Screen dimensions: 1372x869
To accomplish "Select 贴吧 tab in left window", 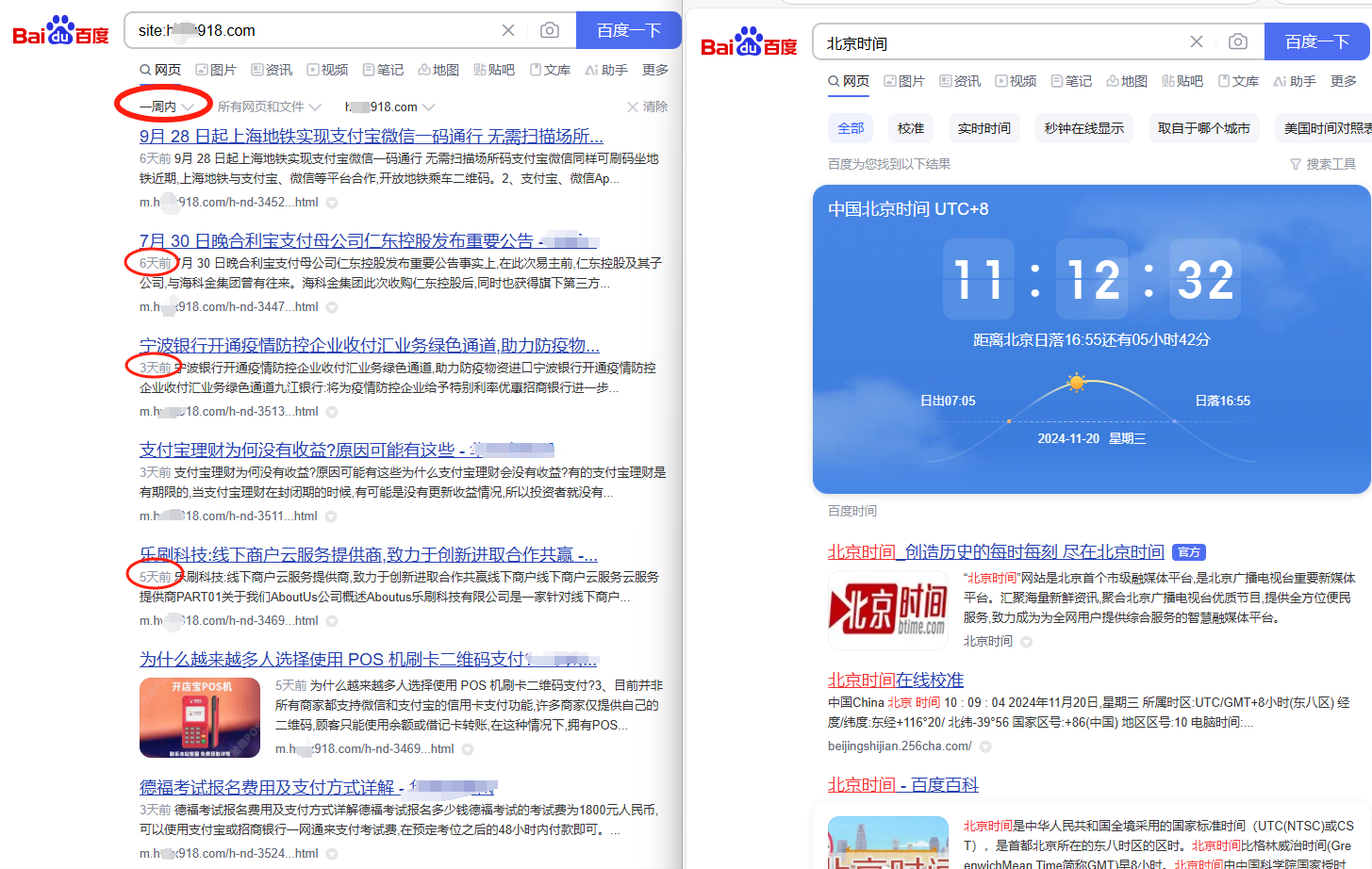I will tap(494, 70).
